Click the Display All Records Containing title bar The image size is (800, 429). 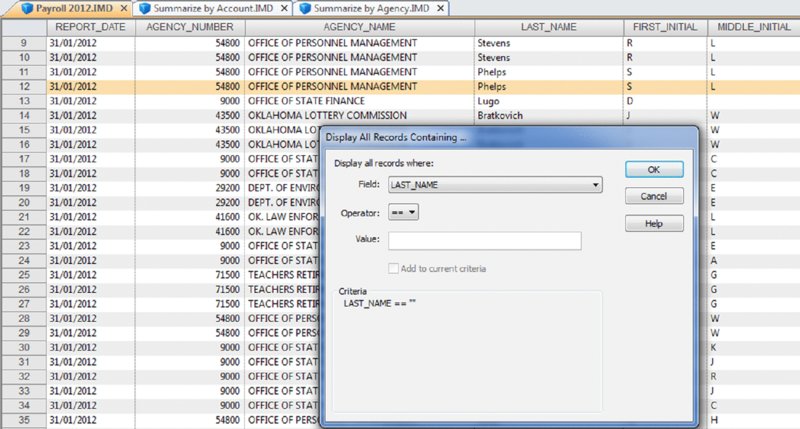509,137
